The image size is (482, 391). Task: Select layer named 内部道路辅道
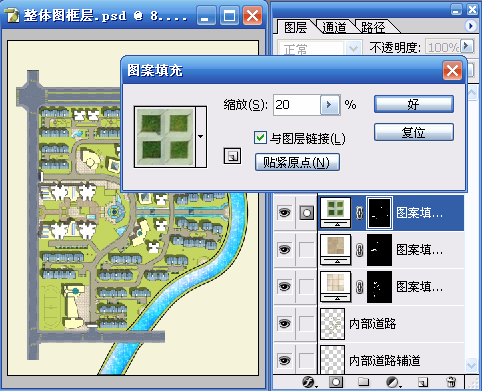point(385,361)
